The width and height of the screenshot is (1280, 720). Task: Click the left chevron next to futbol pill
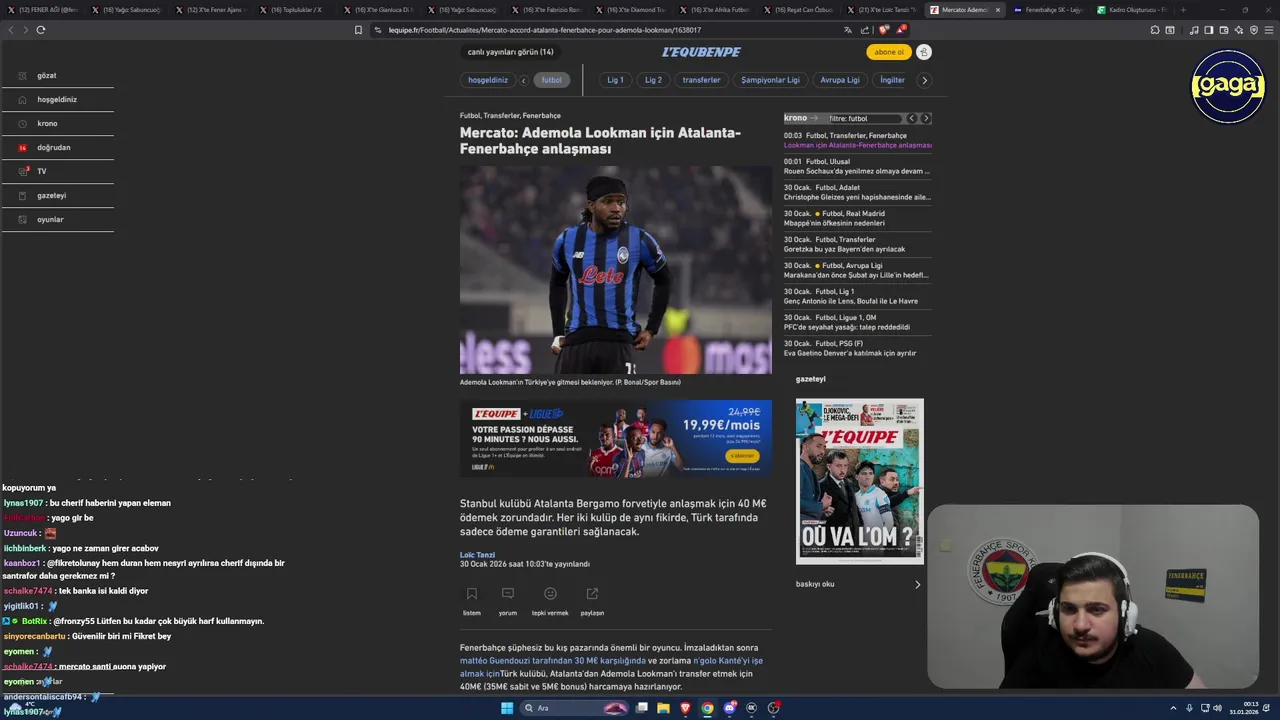(523, 80)
